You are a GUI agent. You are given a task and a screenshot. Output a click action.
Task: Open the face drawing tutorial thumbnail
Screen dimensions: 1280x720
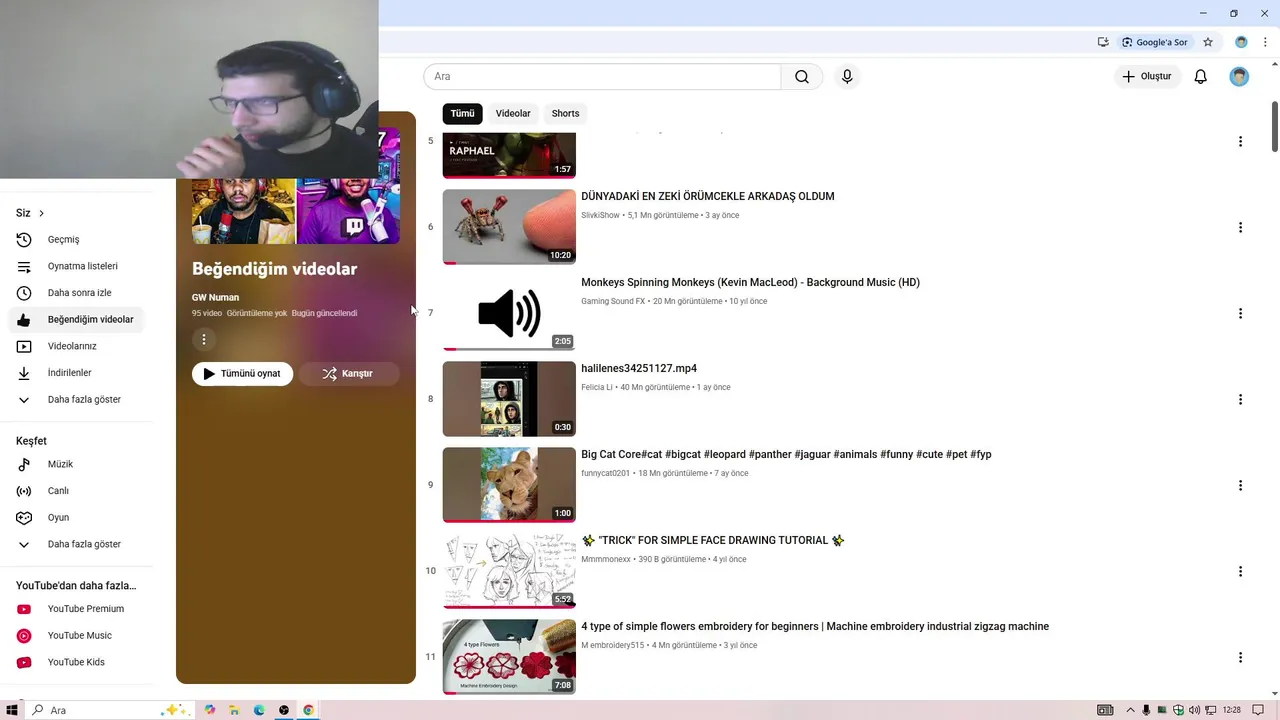pos(509,571)
